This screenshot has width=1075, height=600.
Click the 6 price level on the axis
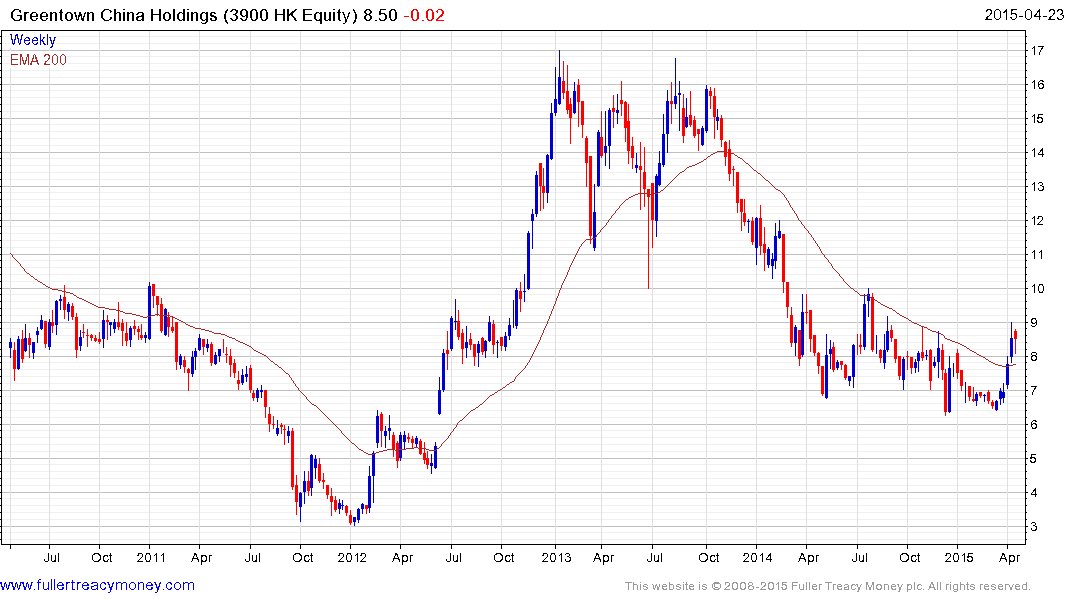(x=1036, y=425)
